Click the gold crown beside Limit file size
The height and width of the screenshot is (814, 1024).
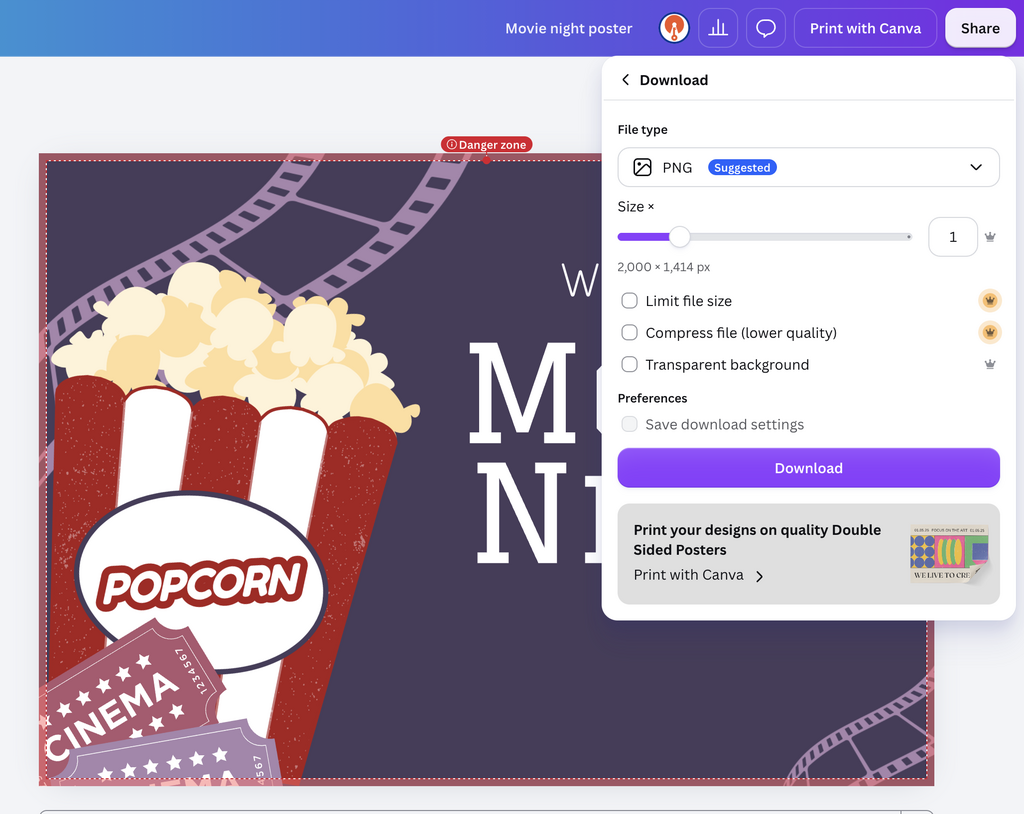(990, 301)
